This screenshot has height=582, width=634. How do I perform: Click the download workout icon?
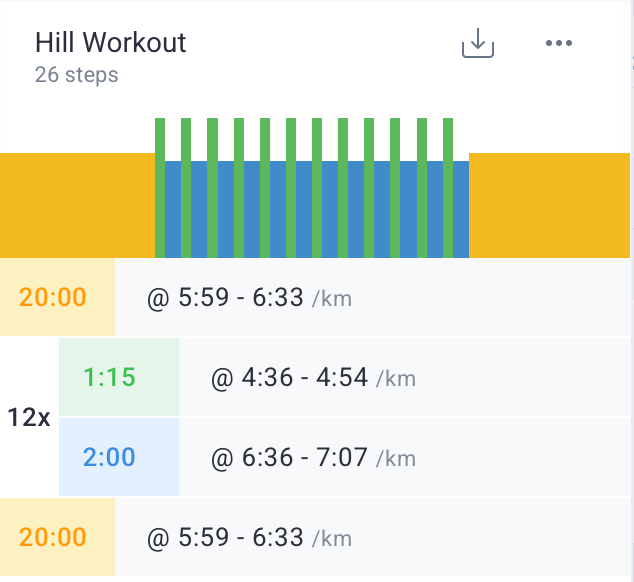pos(478,44)
